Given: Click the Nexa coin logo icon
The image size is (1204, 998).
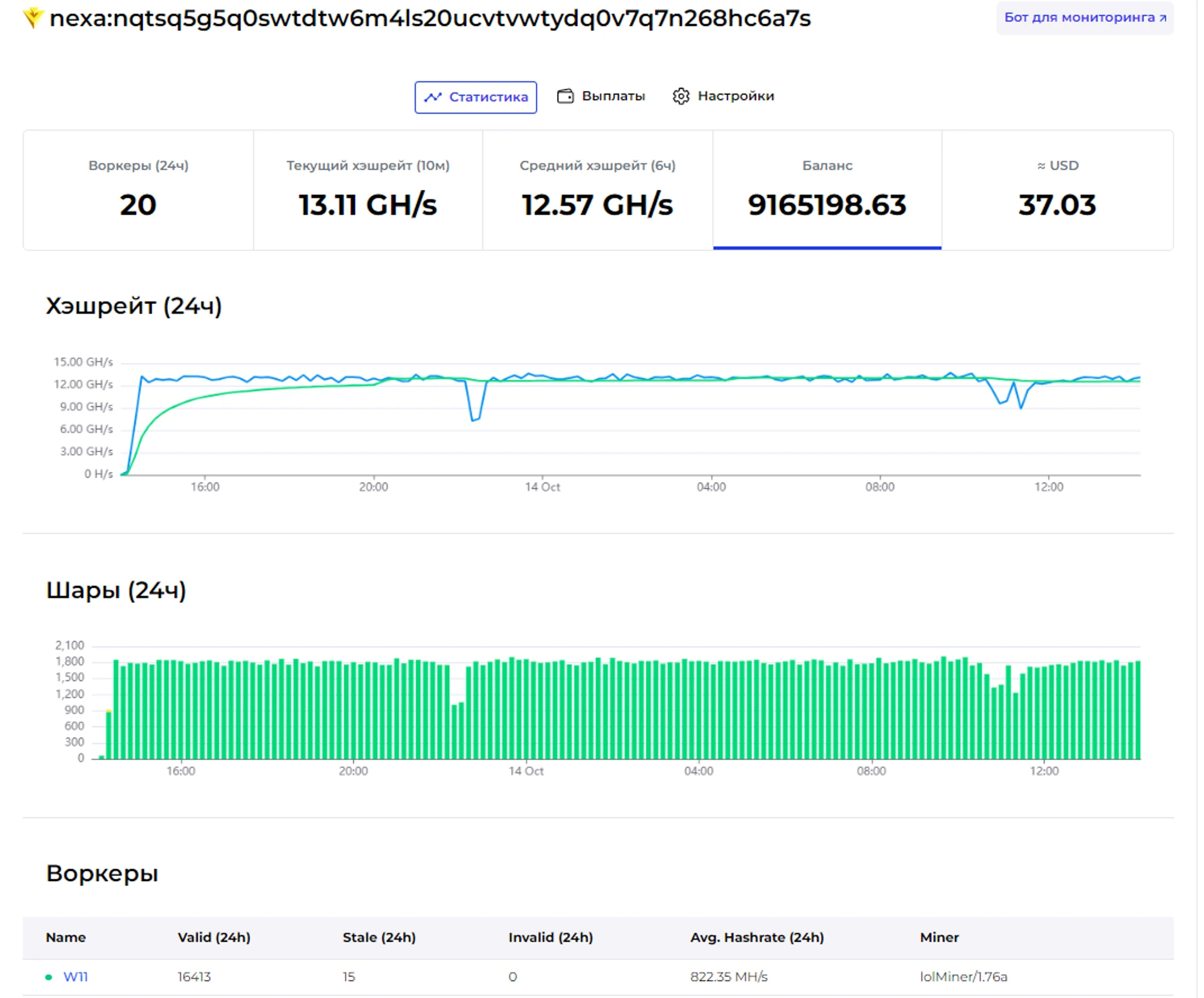Looking at the screenshot, I should pos(33,17).
